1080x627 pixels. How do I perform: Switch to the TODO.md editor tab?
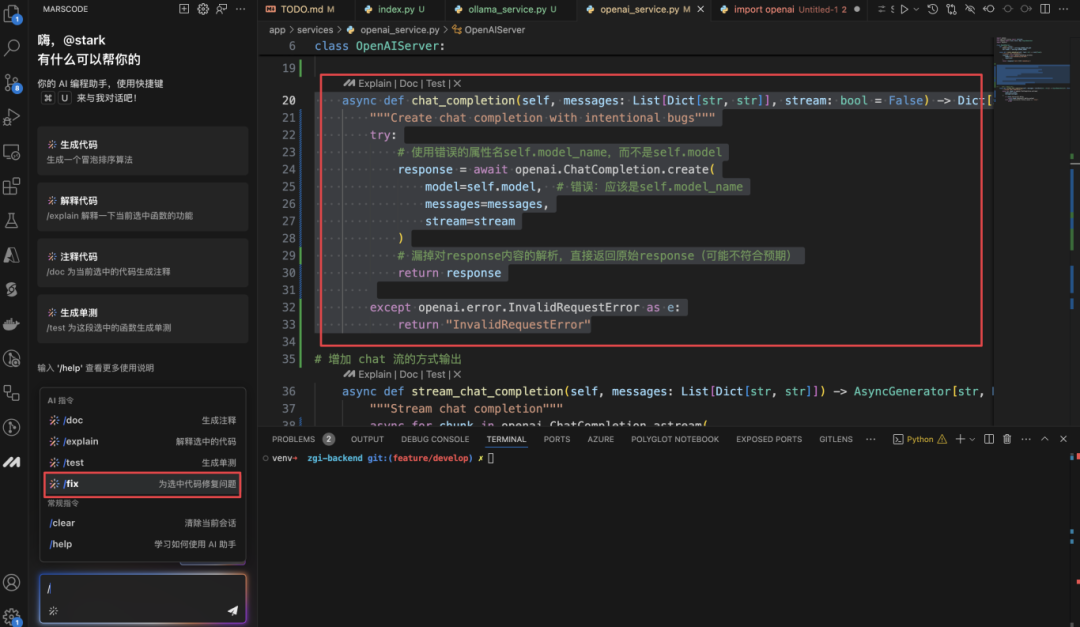300,9
